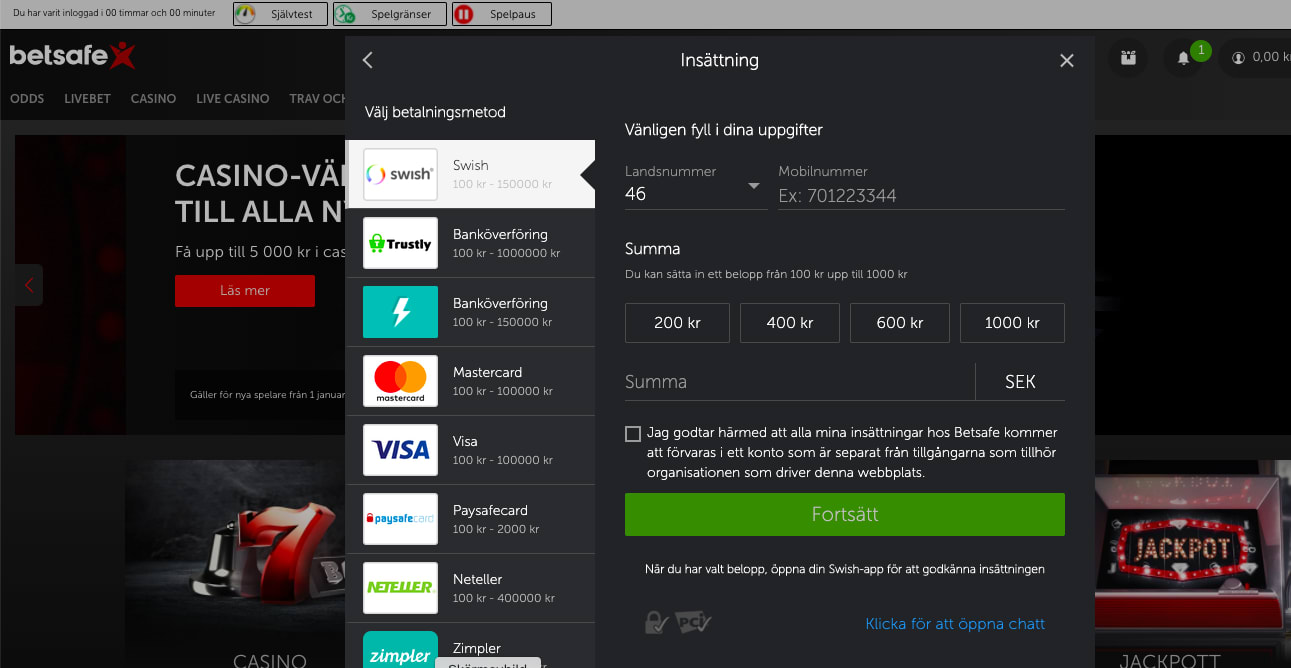Click the Paysafecard logo
Viewport: 1291px width, 668px height.
point(400,519)
